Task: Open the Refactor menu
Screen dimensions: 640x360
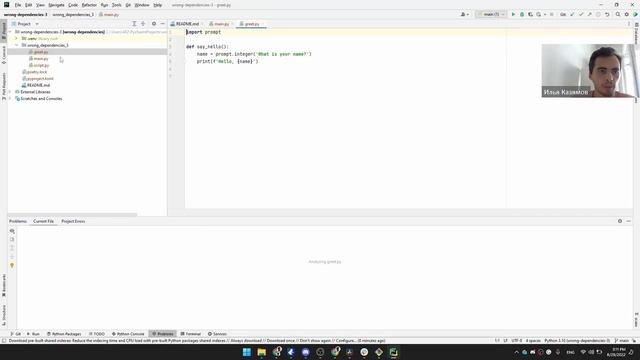Action: [x=89, y=5]
